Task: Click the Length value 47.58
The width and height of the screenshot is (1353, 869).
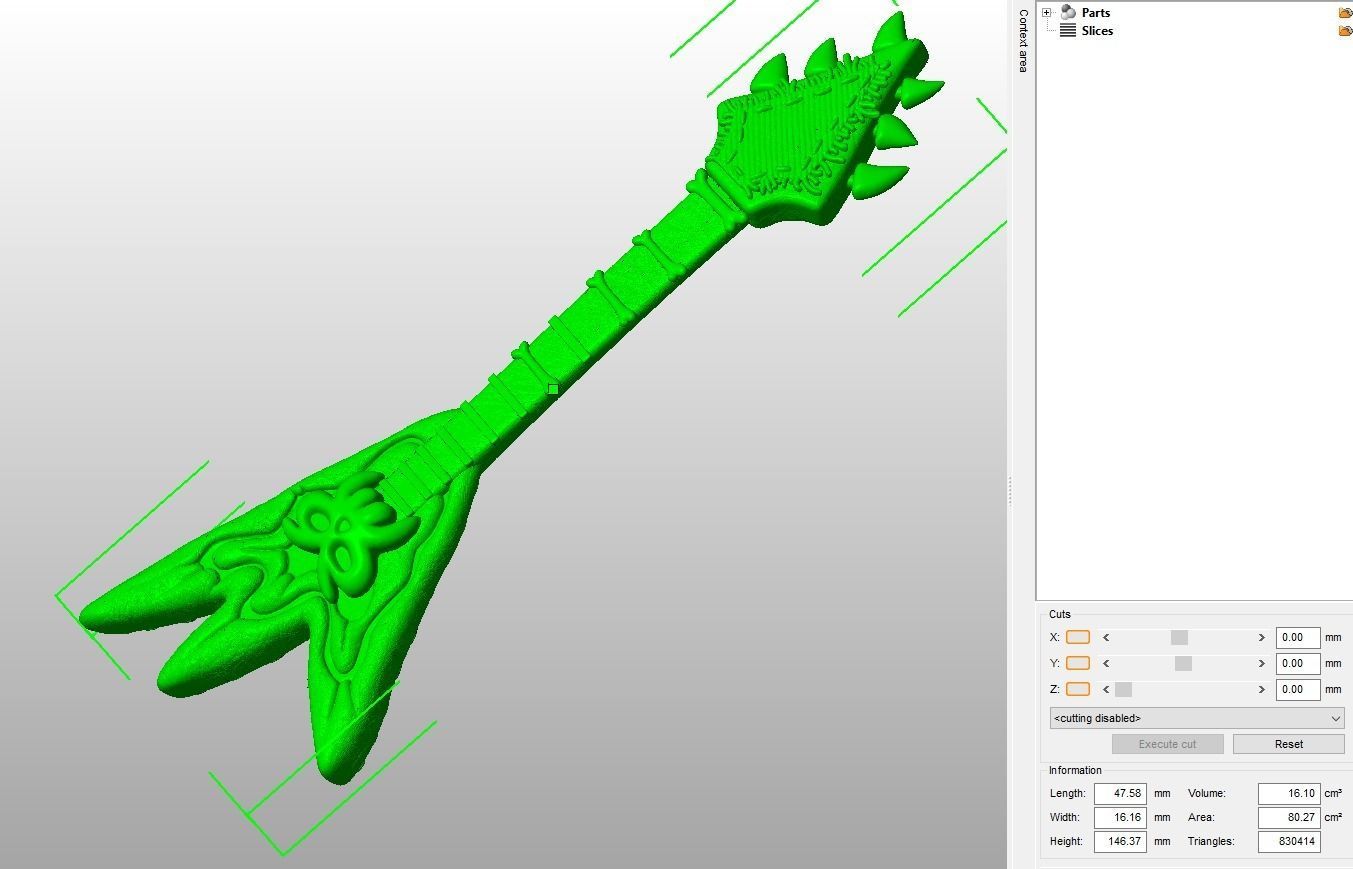Action: [1120, 793]
